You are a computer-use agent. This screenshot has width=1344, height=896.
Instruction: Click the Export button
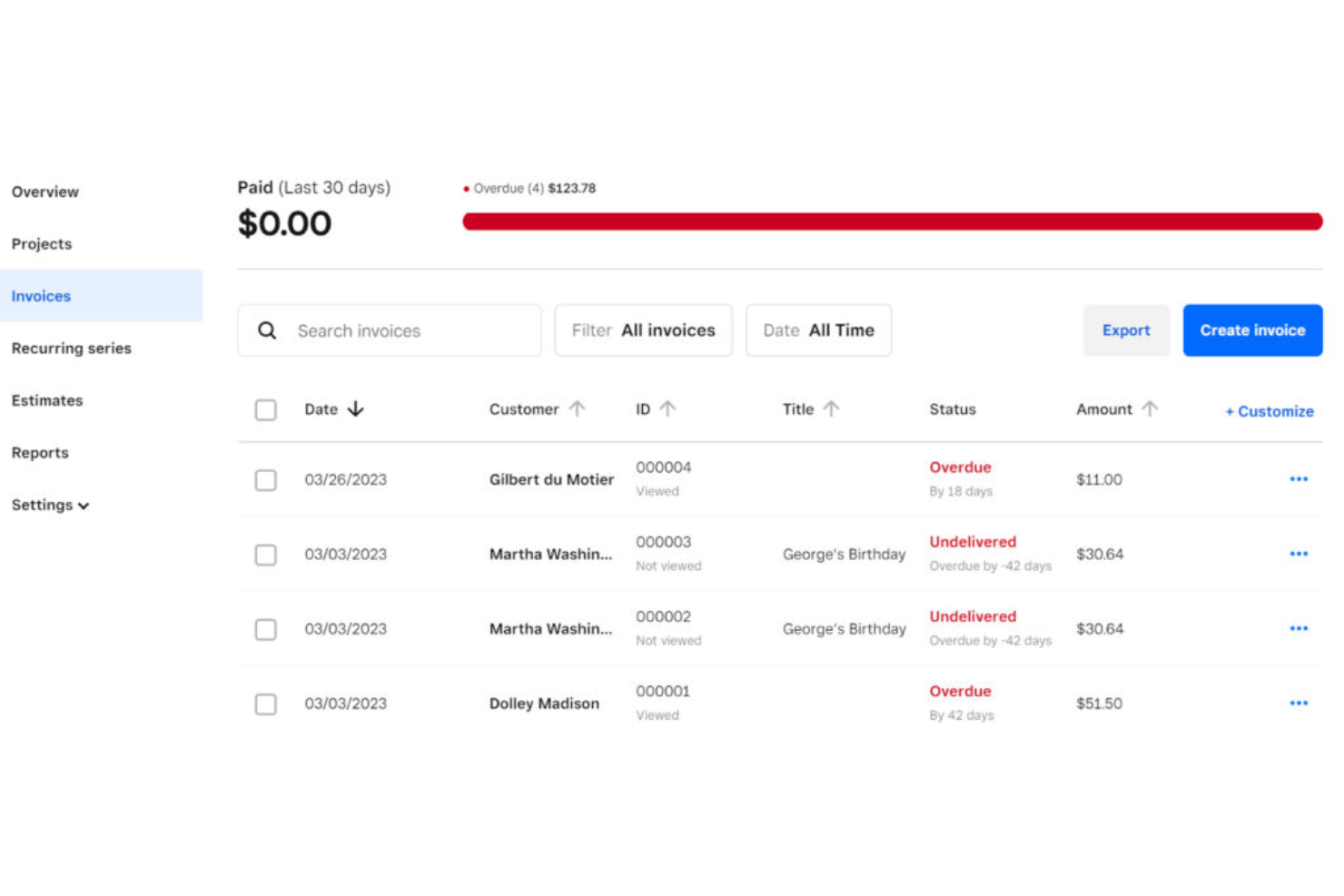[1126, 330]
